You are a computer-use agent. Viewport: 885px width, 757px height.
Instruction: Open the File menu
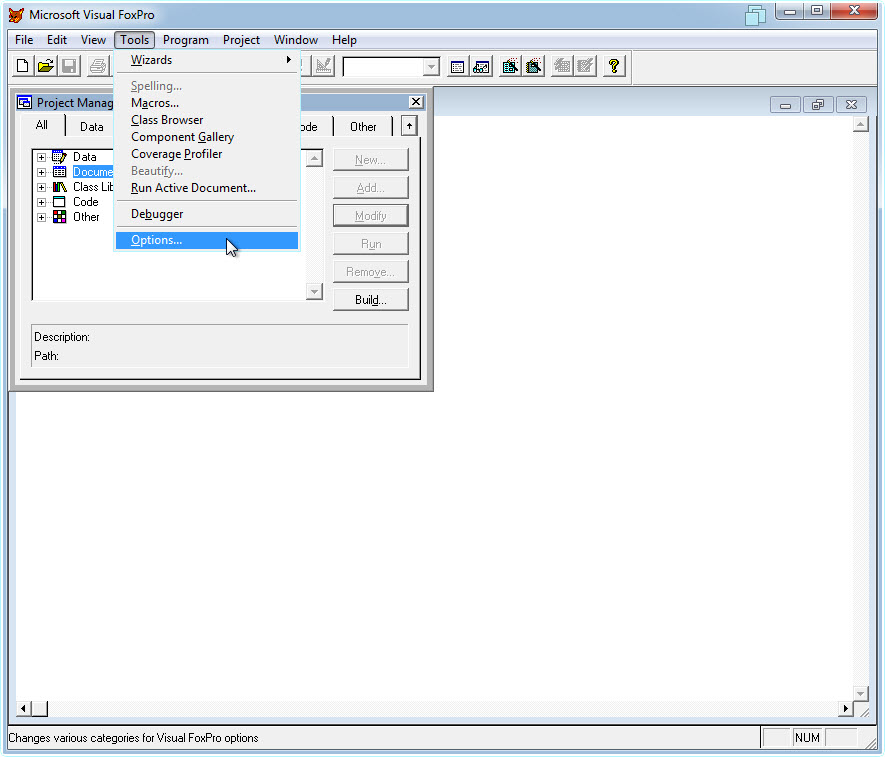24,40
